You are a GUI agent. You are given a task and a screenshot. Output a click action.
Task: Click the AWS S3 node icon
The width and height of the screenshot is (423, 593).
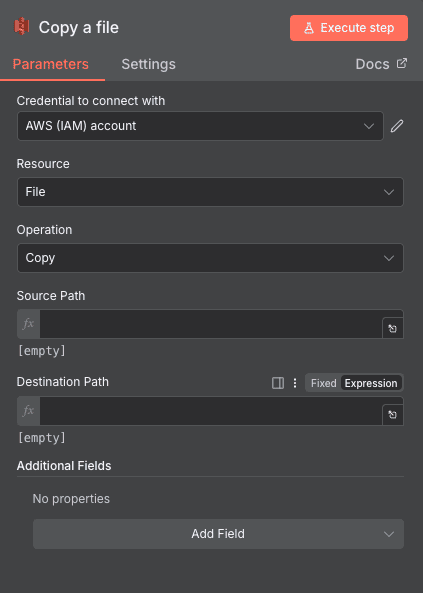point(22,26)
